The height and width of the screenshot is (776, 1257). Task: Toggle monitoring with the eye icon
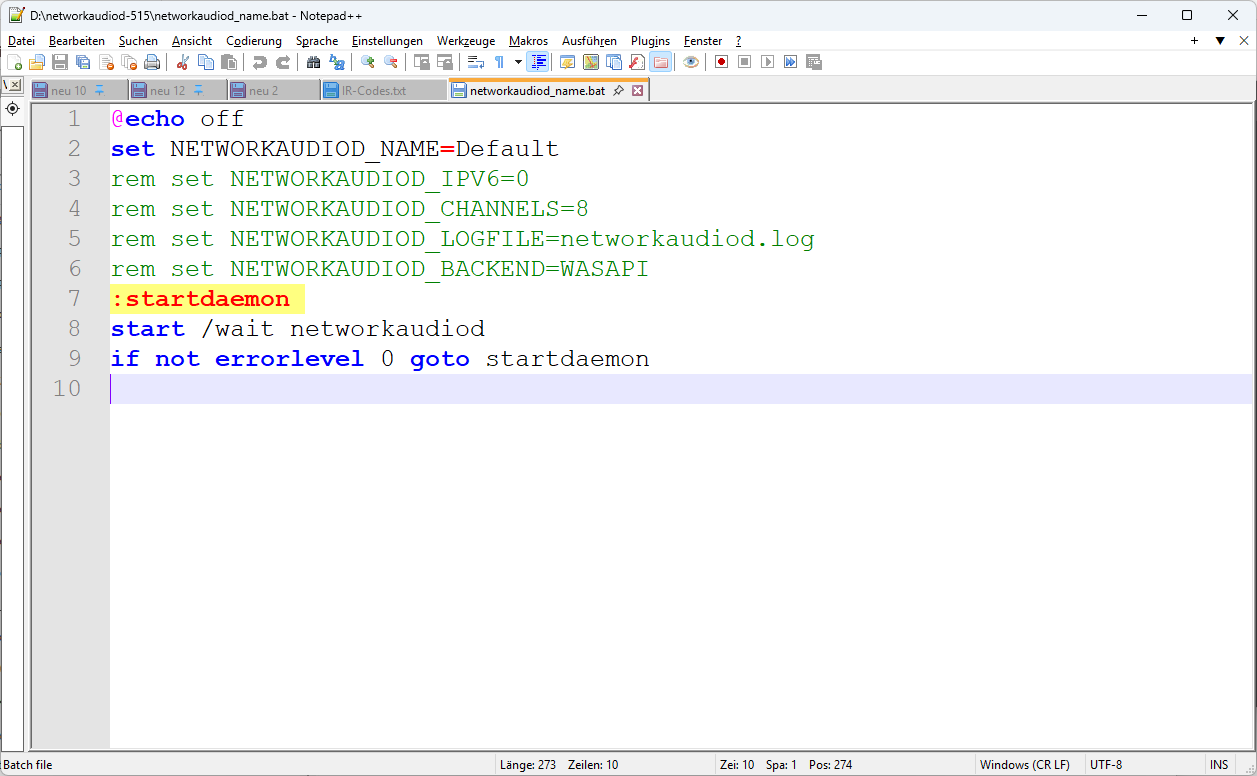[x=691, y=62]
